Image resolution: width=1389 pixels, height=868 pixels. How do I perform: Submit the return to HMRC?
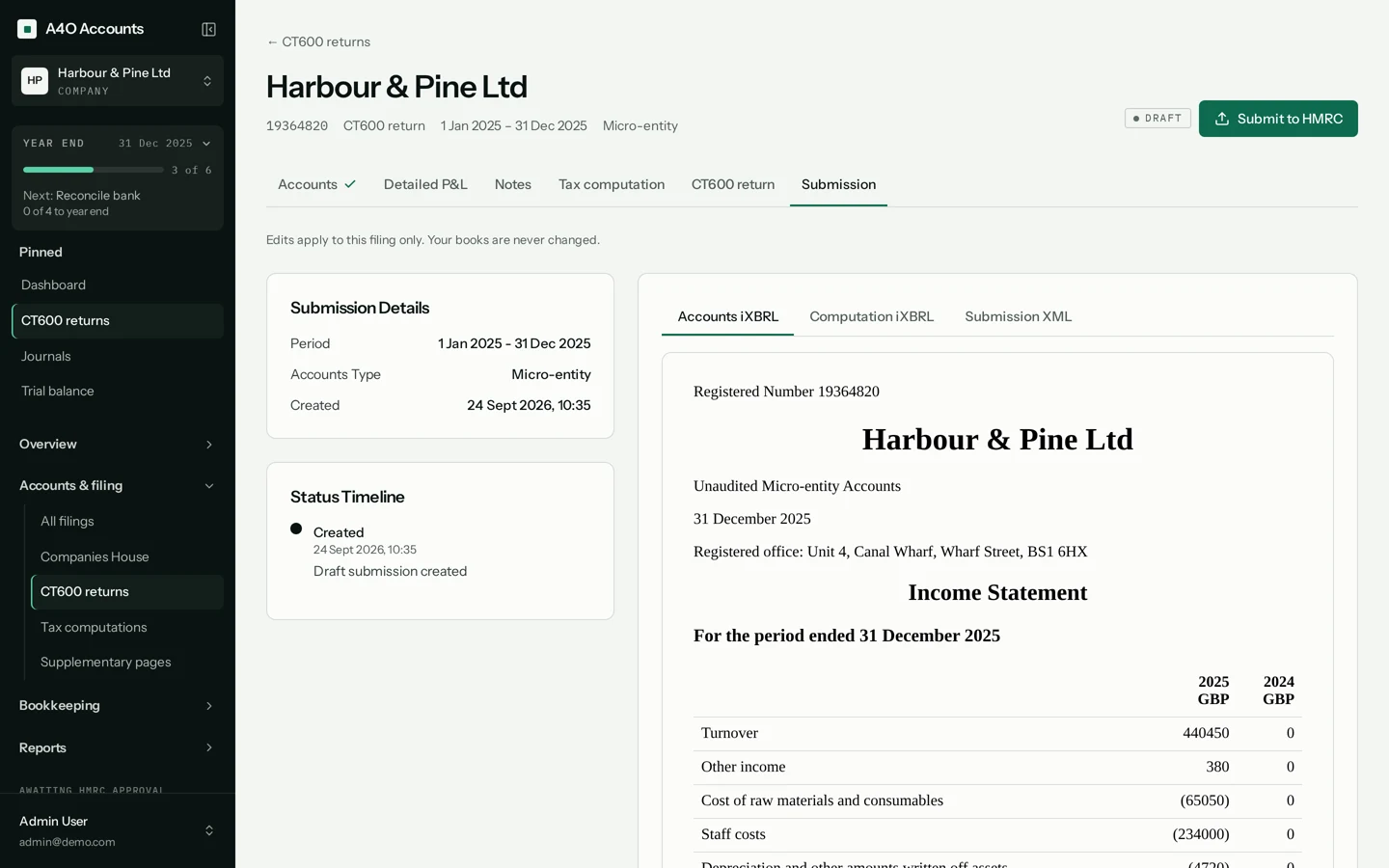tap(1278, 119)
